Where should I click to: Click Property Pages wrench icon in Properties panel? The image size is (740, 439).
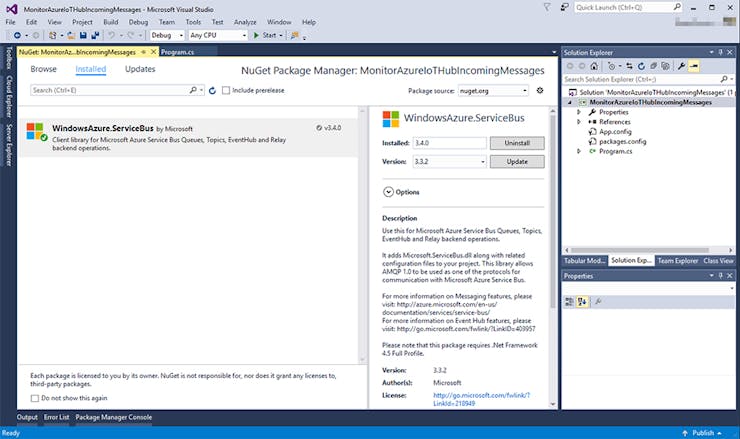click(x=598, y=301)
